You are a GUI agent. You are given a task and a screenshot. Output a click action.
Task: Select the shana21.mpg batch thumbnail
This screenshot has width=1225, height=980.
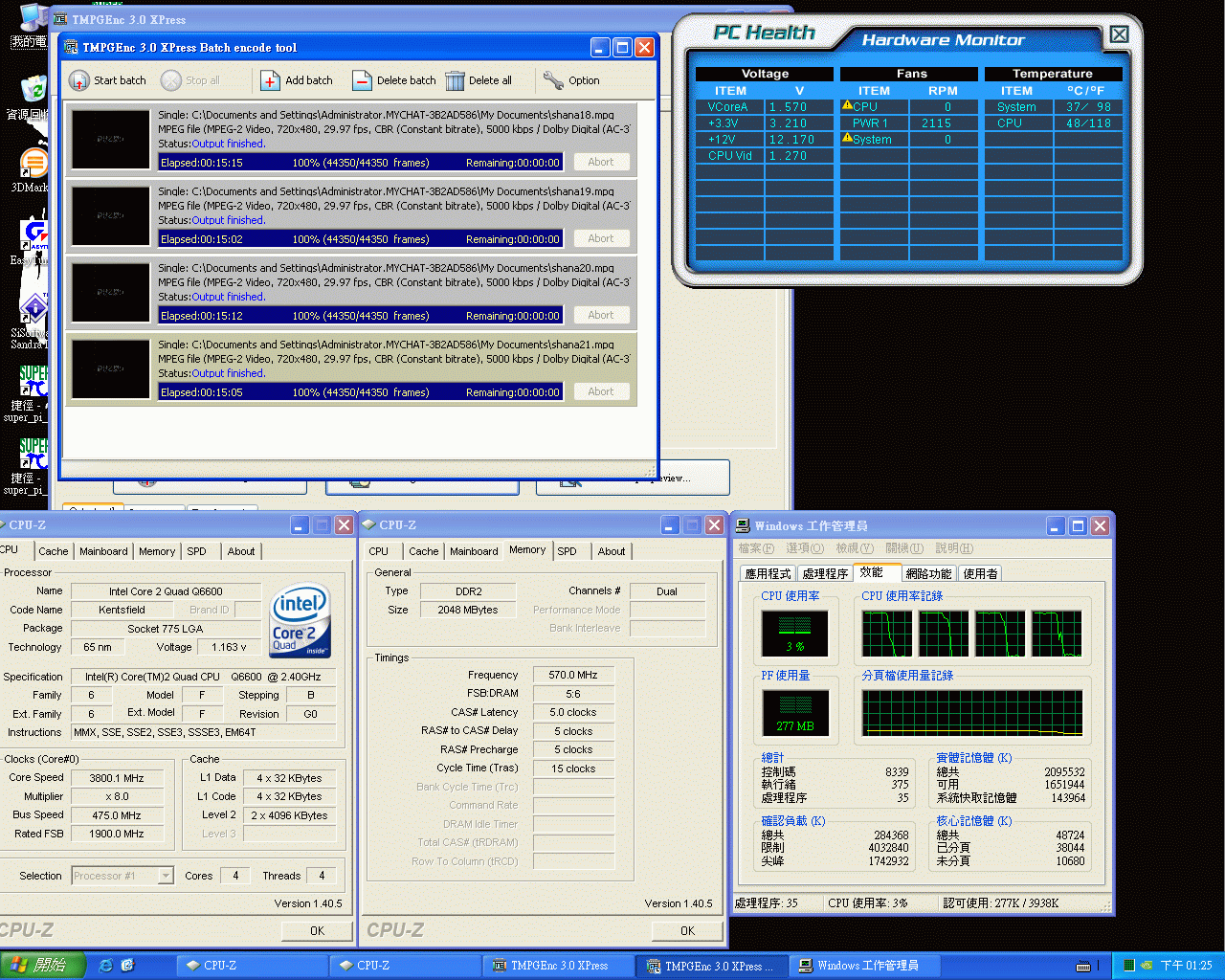(111, 368)
